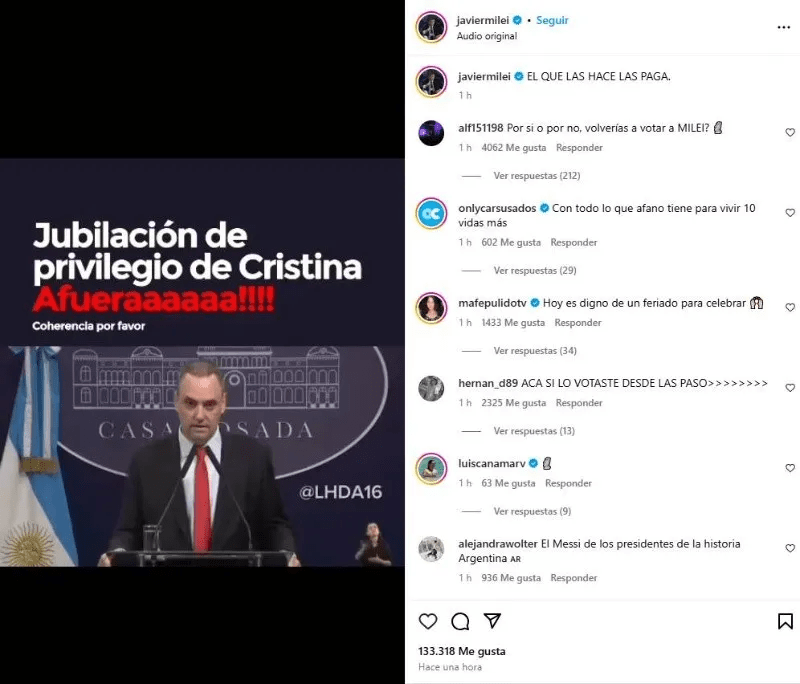Expand Ver respuestas (212)
This screenshot has width=800, height=684.
(537, 175)
